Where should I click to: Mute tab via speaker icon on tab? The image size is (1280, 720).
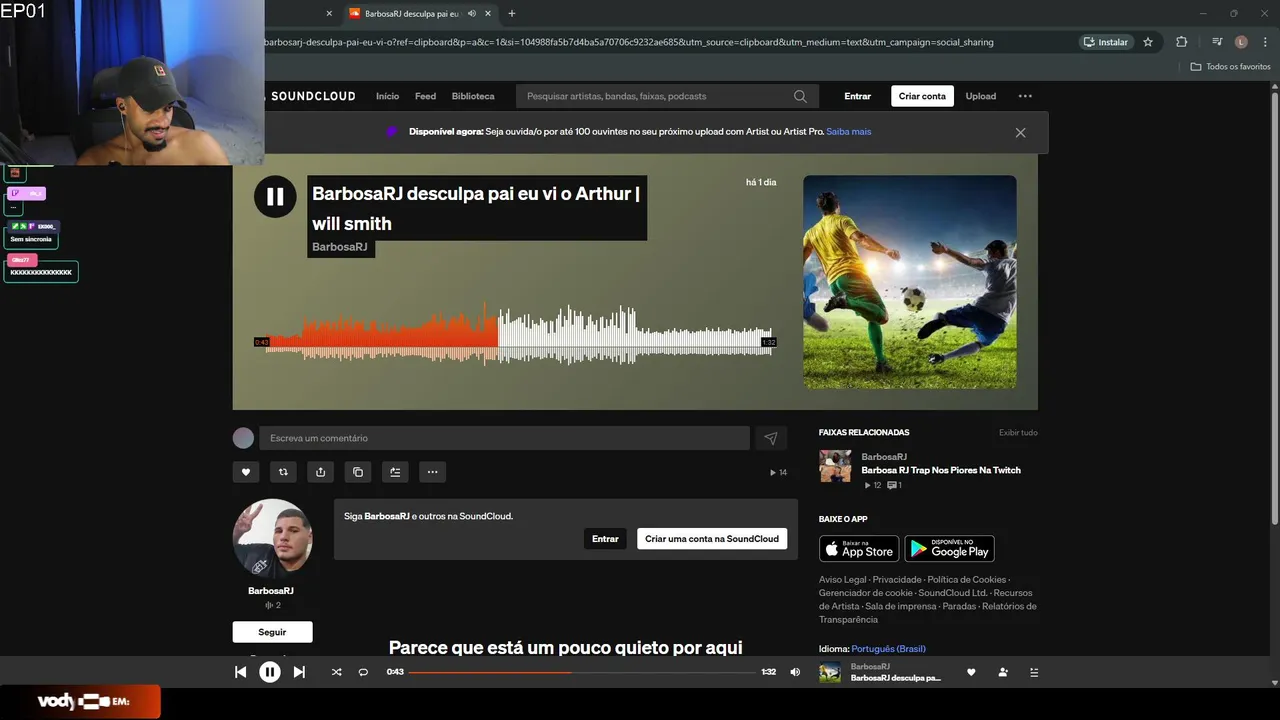point(472,14)
